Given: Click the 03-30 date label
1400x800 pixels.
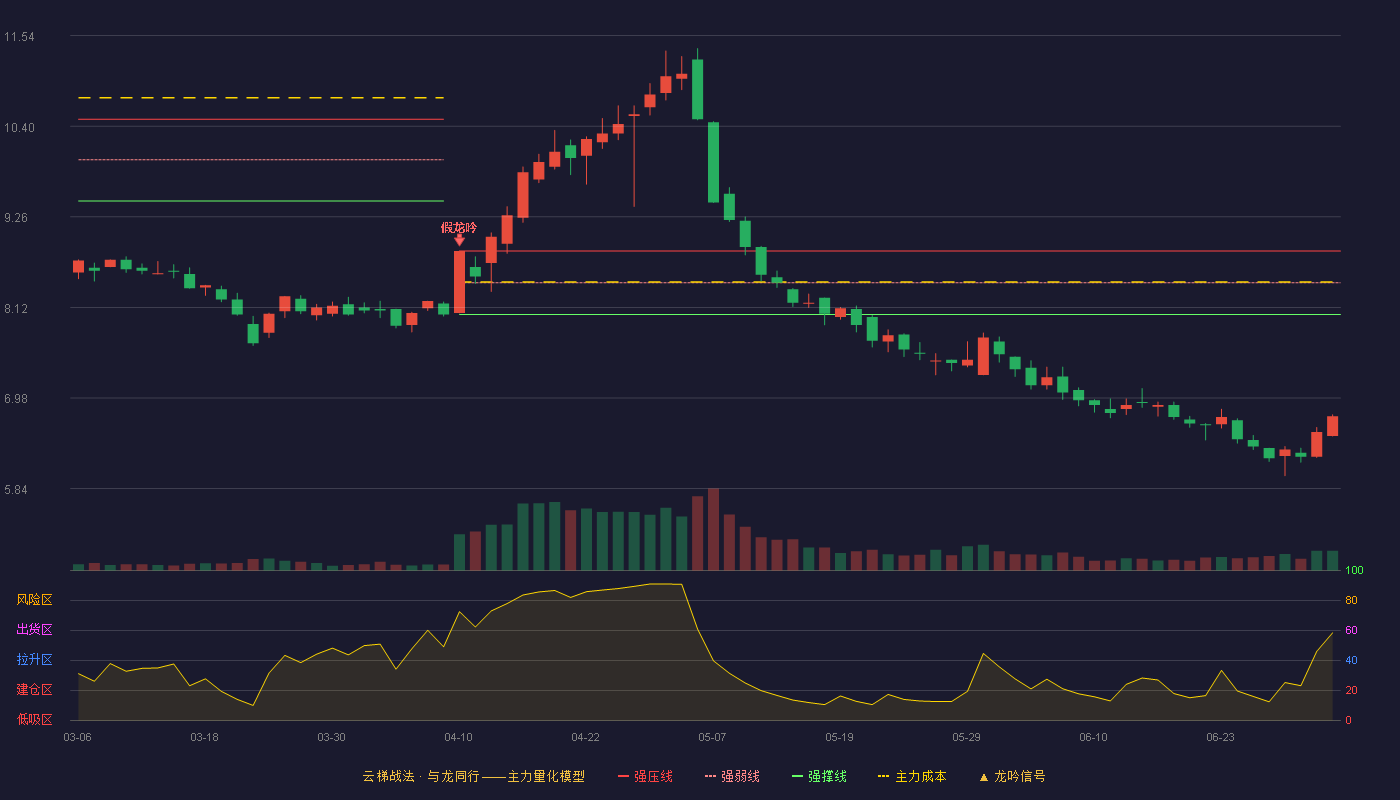Looking at the screenshot, I should [331, 737].
